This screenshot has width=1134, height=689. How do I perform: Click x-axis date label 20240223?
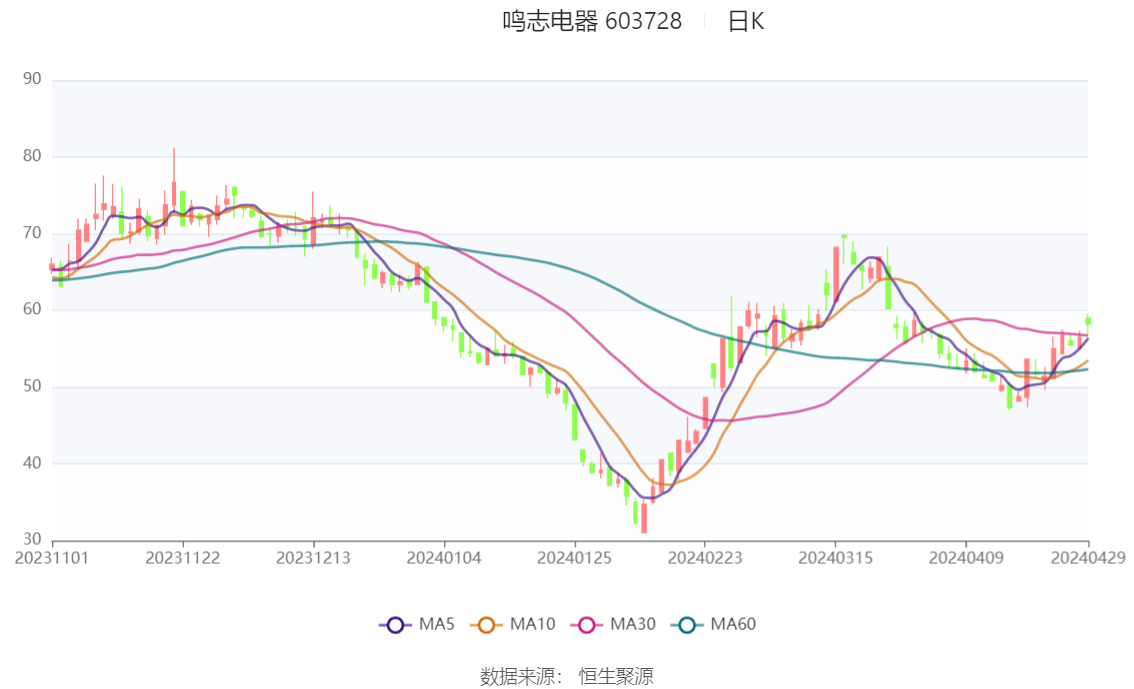tap(705, 558)
